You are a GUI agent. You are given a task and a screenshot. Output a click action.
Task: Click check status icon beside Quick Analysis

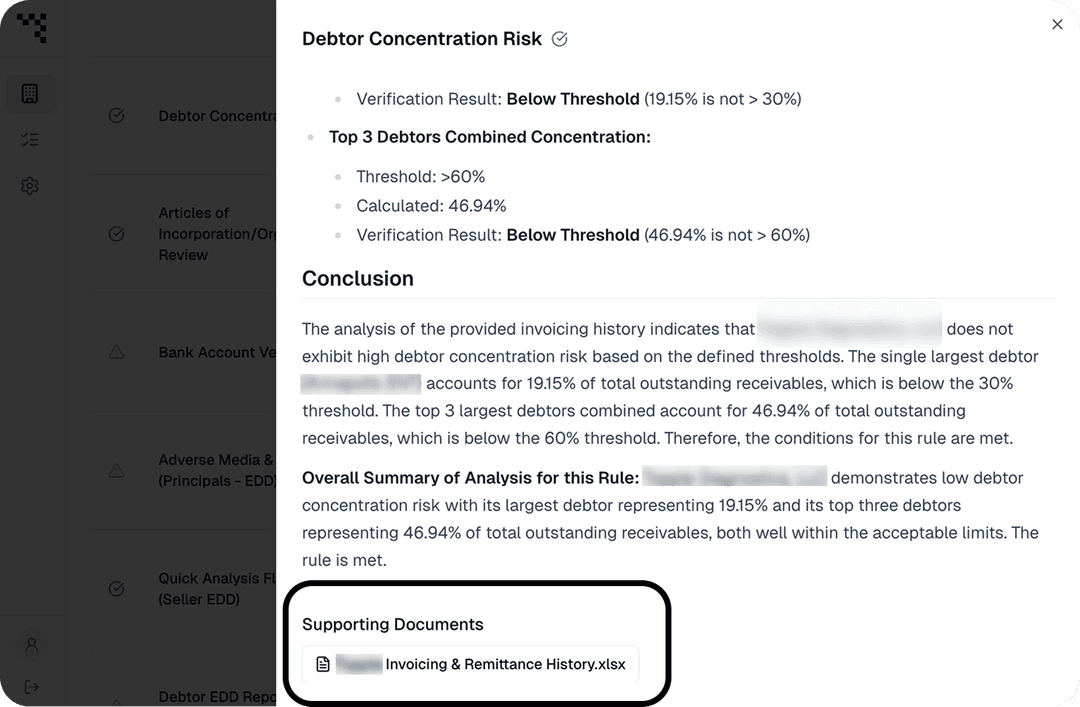pyautogui.click(x=116, y=588)
